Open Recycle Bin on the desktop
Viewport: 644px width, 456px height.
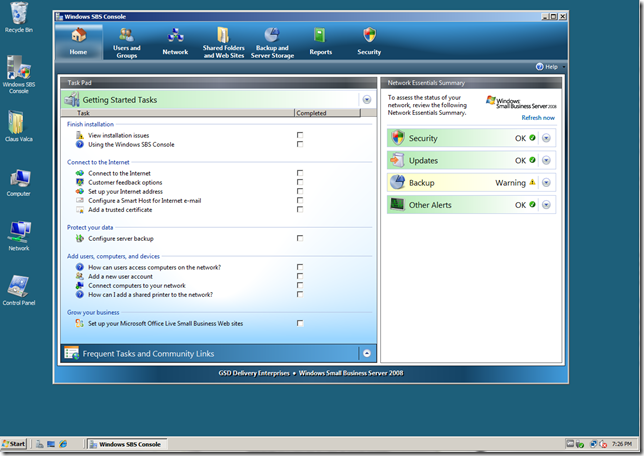(18, 17)
